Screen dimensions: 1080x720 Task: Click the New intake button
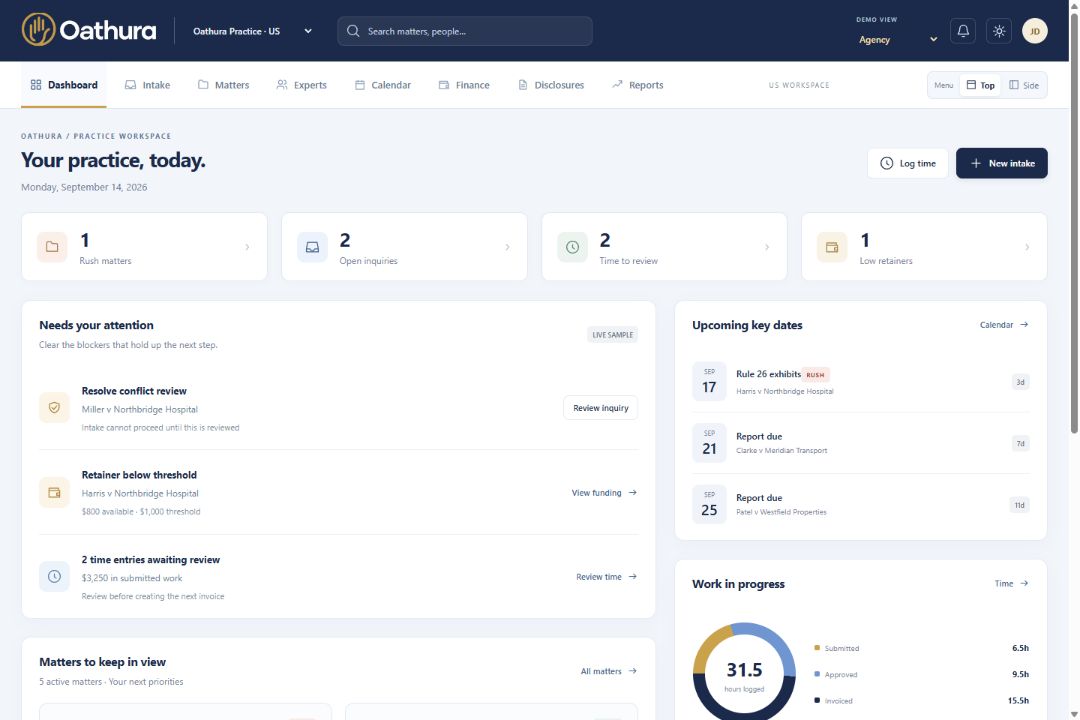[x=1001, y=163]
